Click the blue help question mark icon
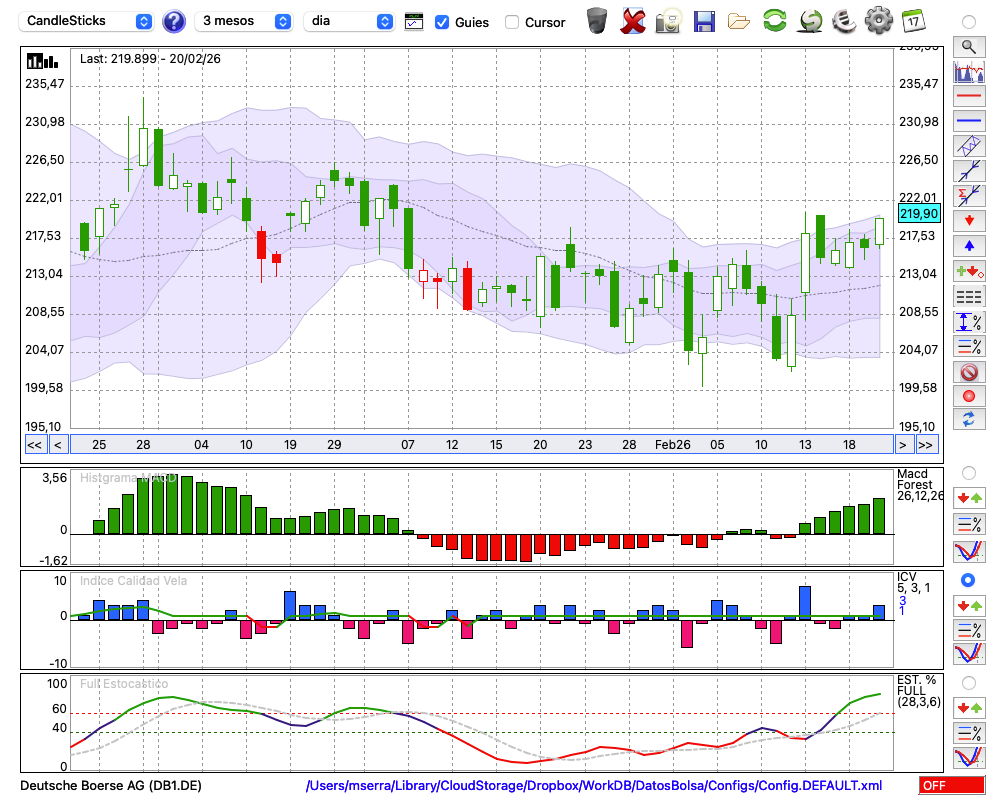1000x800 pixels. 173,22
